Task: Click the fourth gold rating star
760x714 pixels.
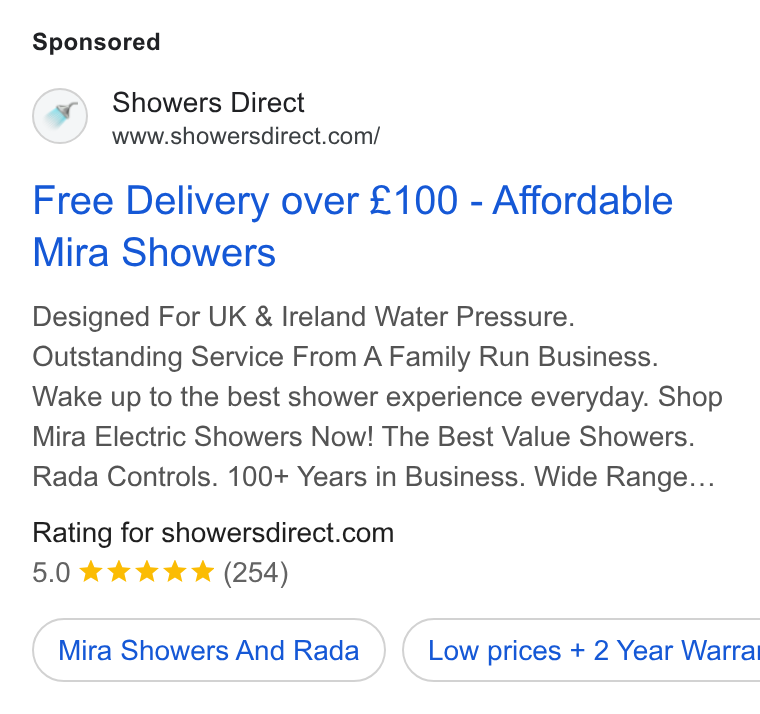Action: coord(174,571)
